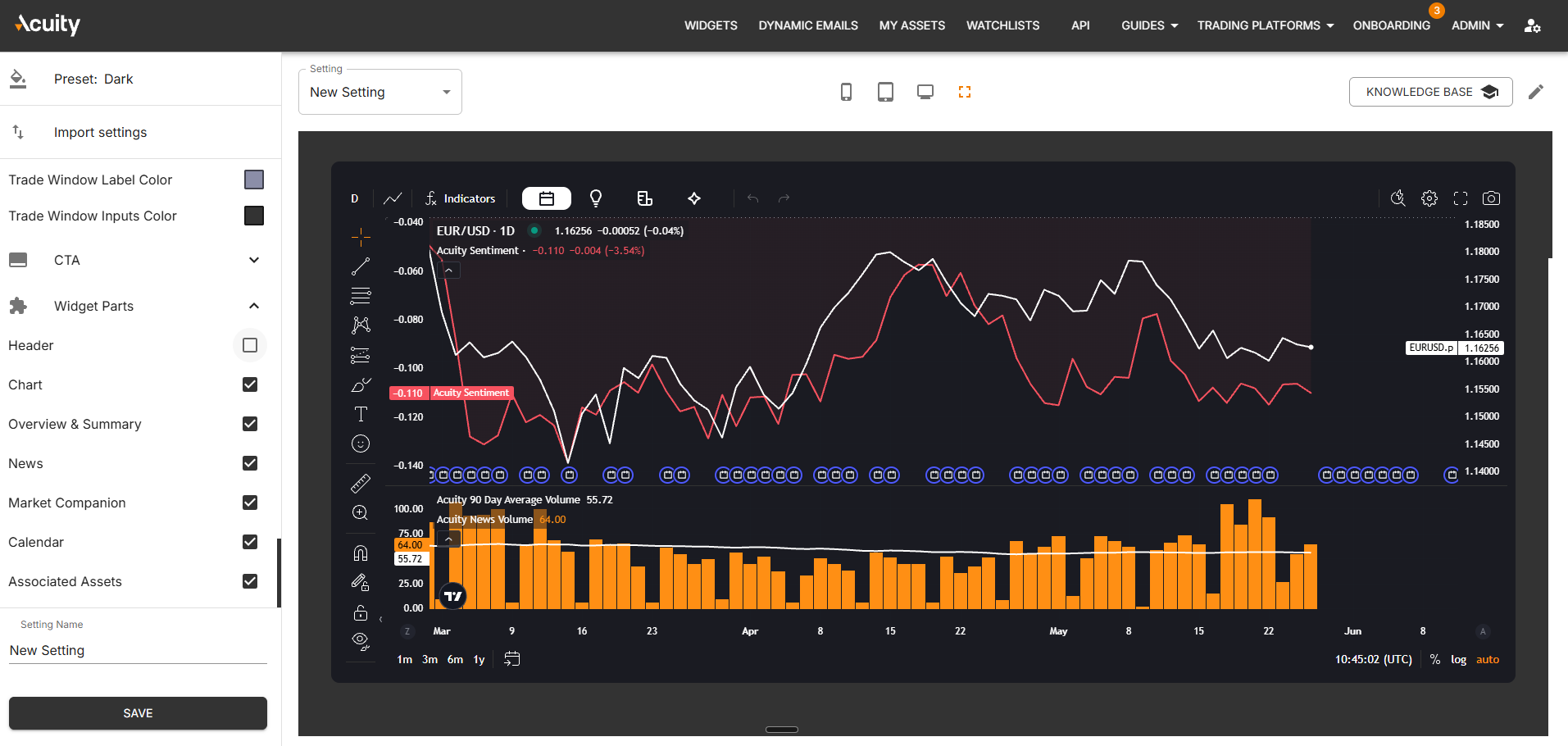Viewport: 1568px width, 746px height.
Task: Expand the CTA section
Action: point(254,260)
